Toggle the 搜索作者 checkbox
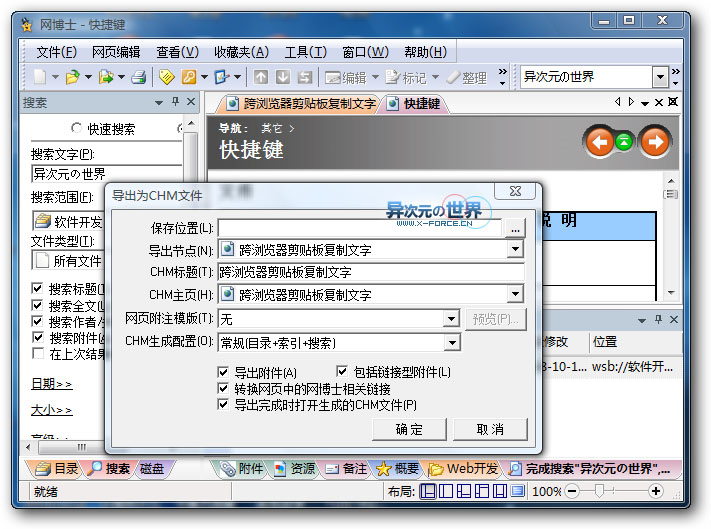Image resolution: width=711 pixels, height=529 pixels. [38, 321]
